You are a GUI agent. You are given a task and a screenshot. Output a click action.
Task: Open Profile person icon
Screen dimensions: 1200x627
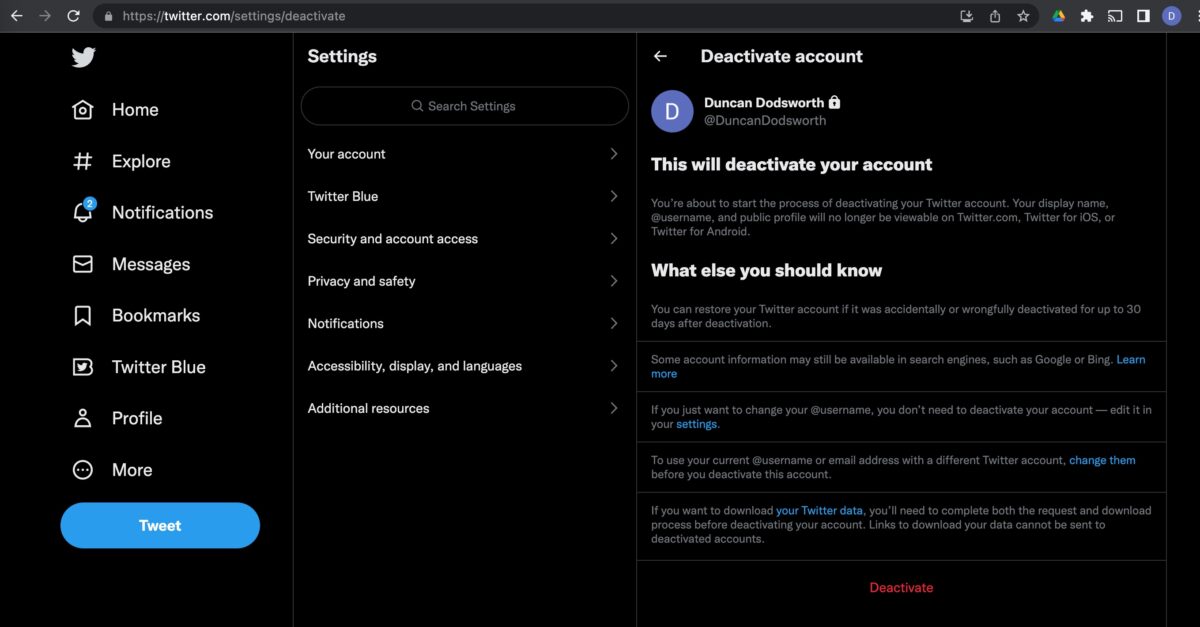click(83, 418)
